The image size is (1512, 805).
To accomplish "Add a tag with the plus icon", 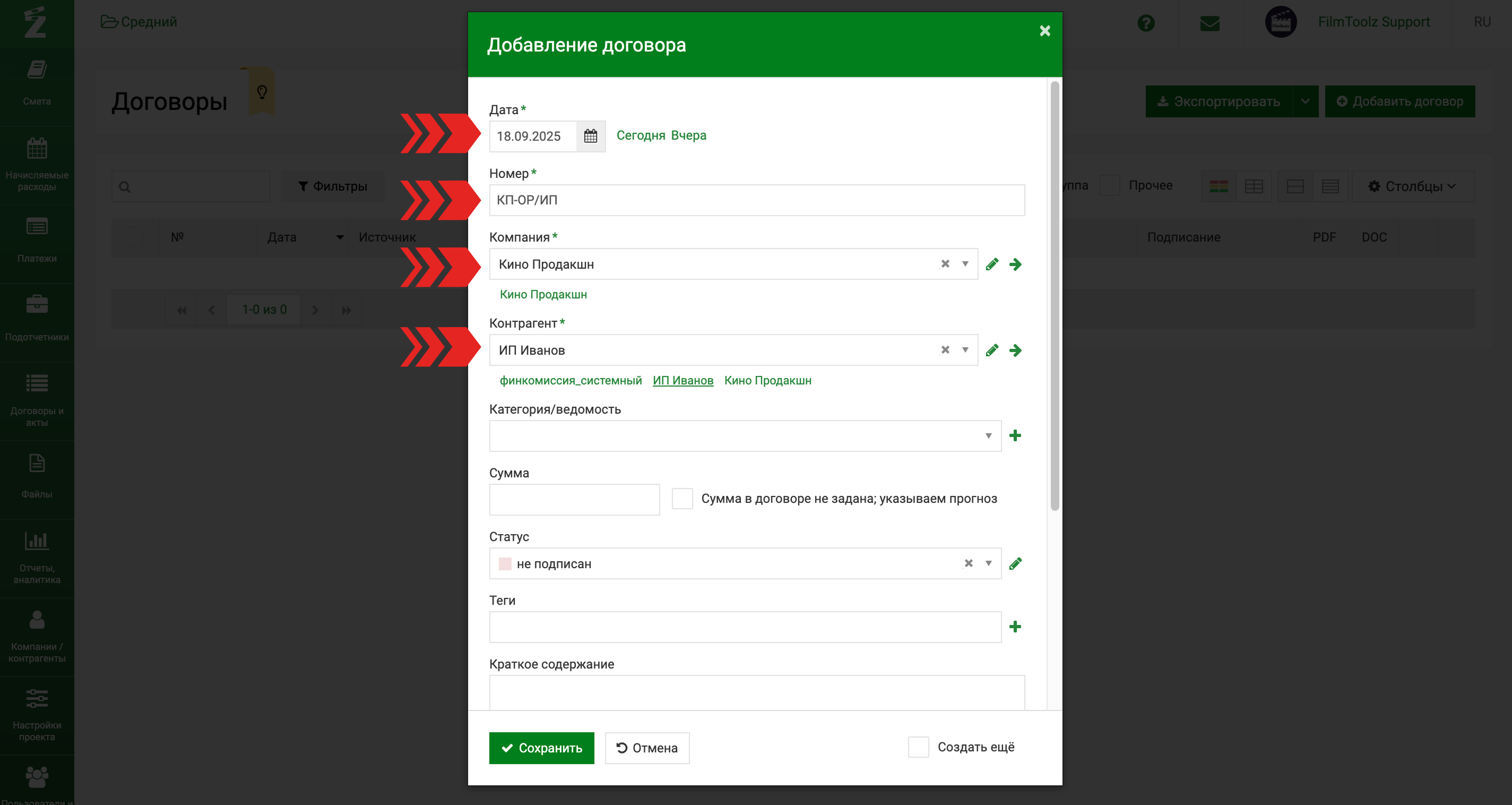I will (1015, 627).
